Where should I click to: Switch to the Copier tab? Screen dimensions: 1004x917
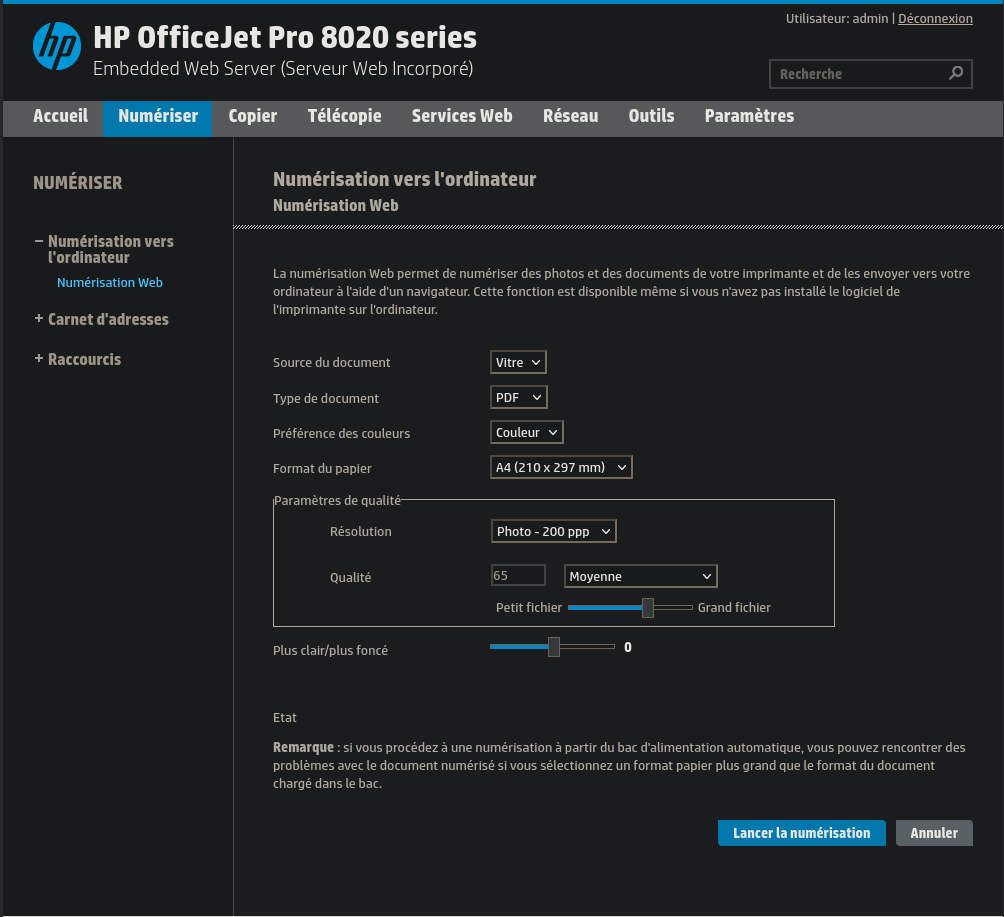tap(253, 116)
